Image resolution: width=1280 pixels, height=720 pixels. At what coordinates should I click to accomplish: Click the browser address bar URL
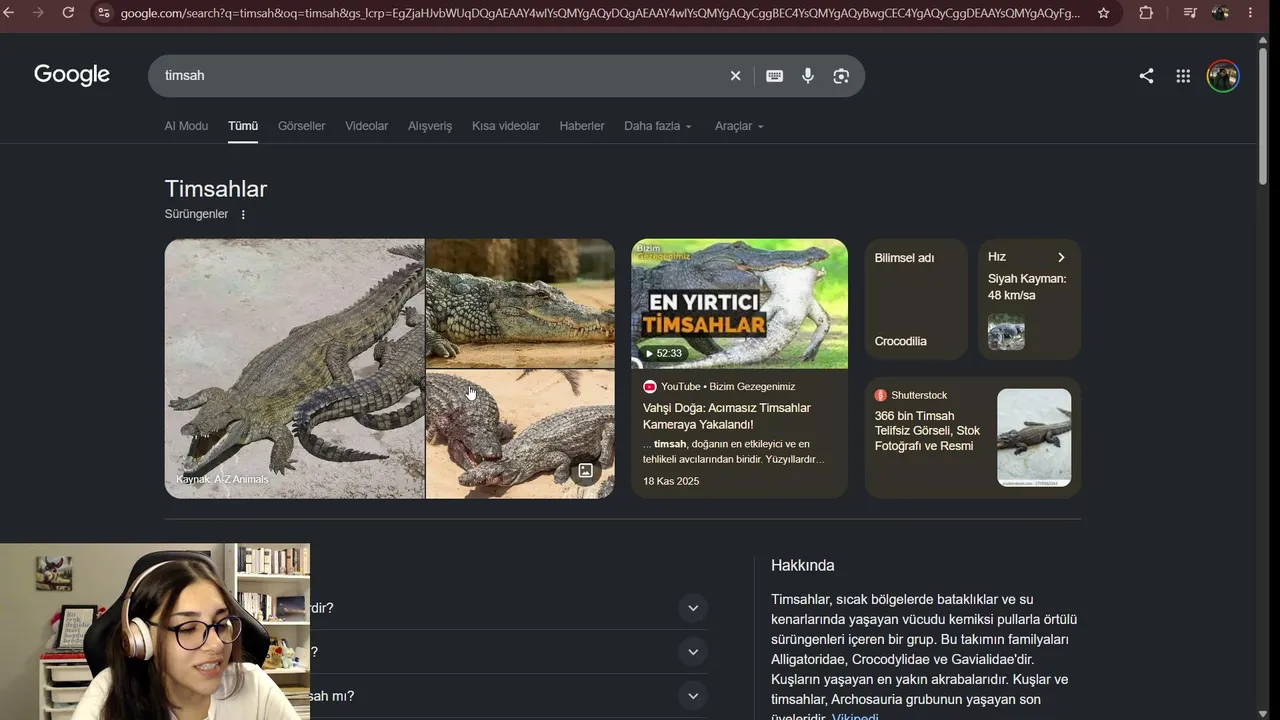(600, 13)
